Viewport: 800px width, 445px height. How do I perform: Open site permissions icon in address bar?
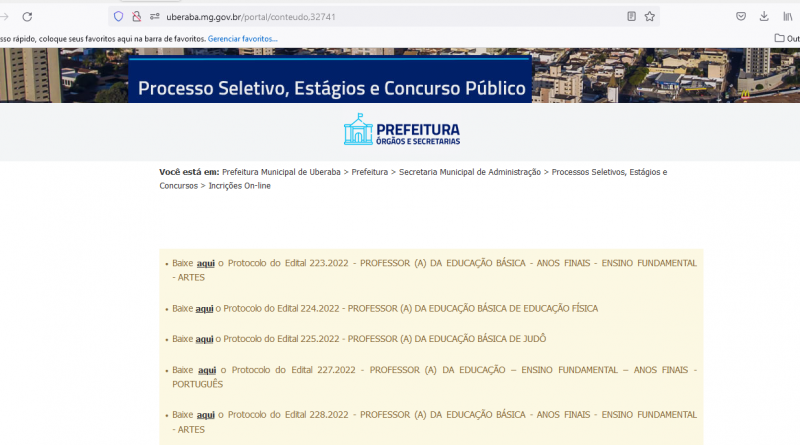155,16
